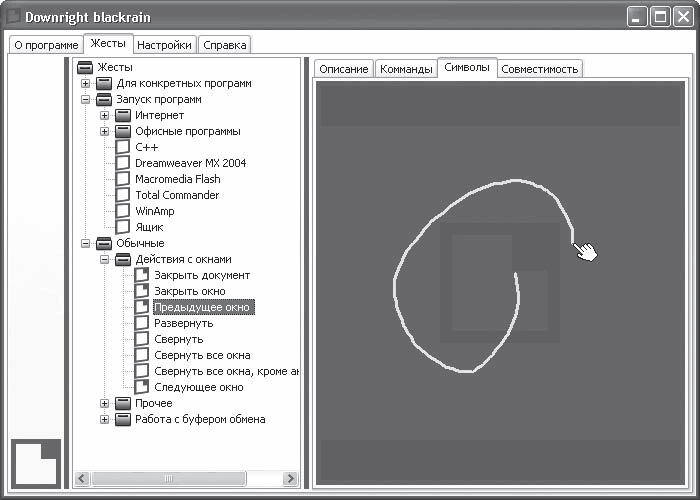This screenshot has width=700, height=500.
Task: Click the tree scrollbar right arrow
Action: (291, 479)
